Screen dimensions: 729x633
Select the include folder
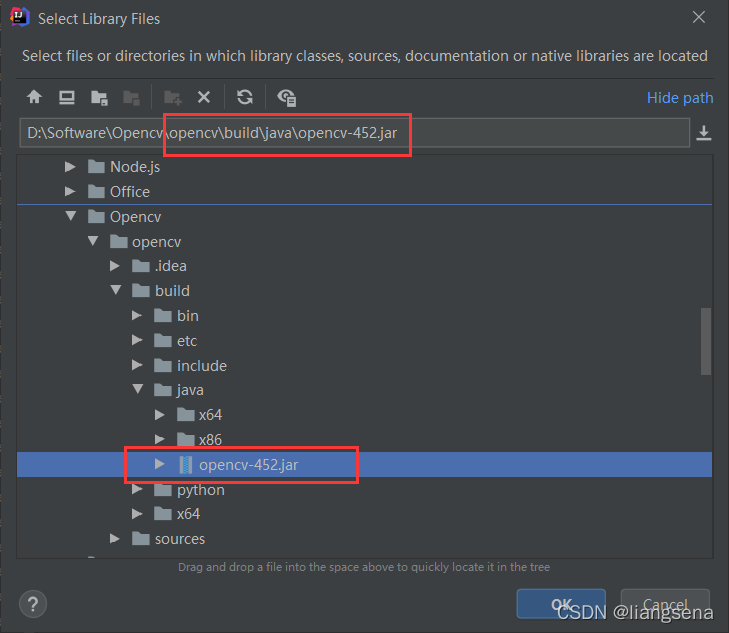[x=202, y=366]
